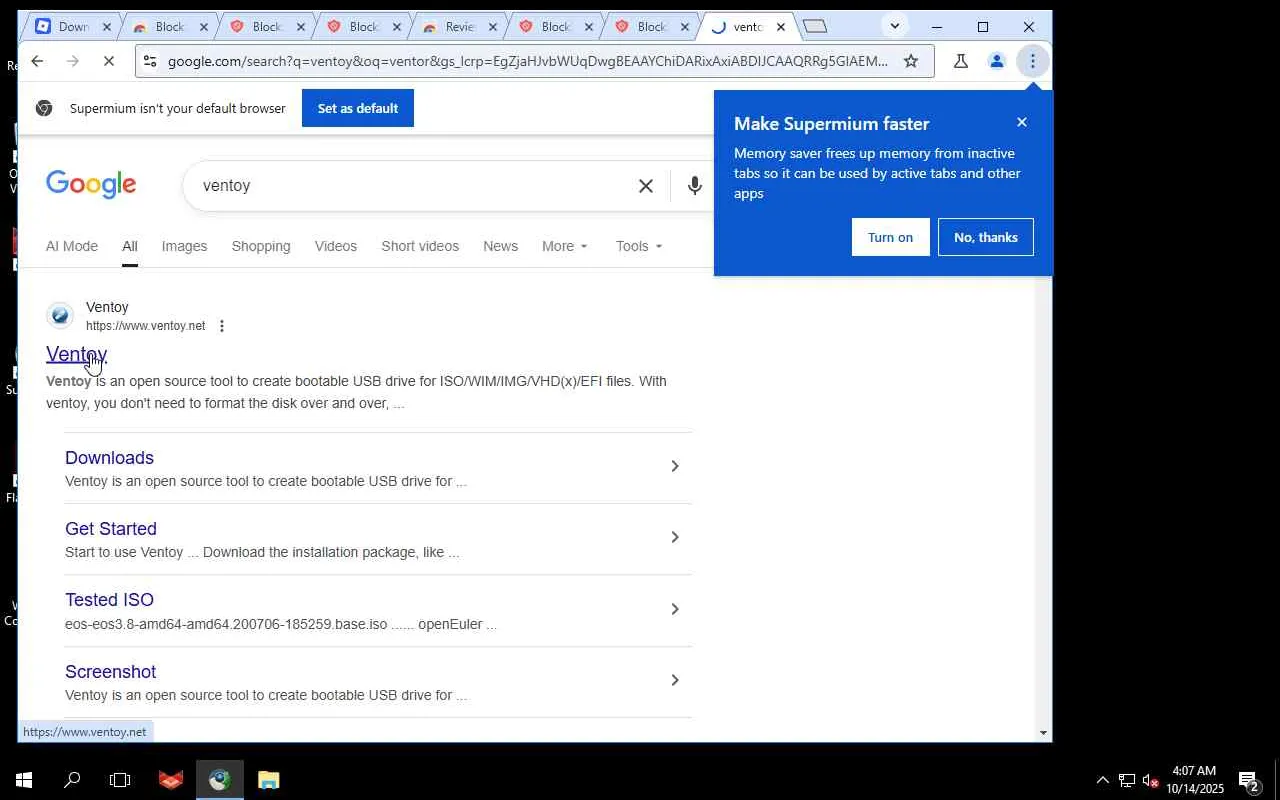This screenshot has width=1280, height=800.
Task: Open Task View on the taskbar
Action: 120,780
